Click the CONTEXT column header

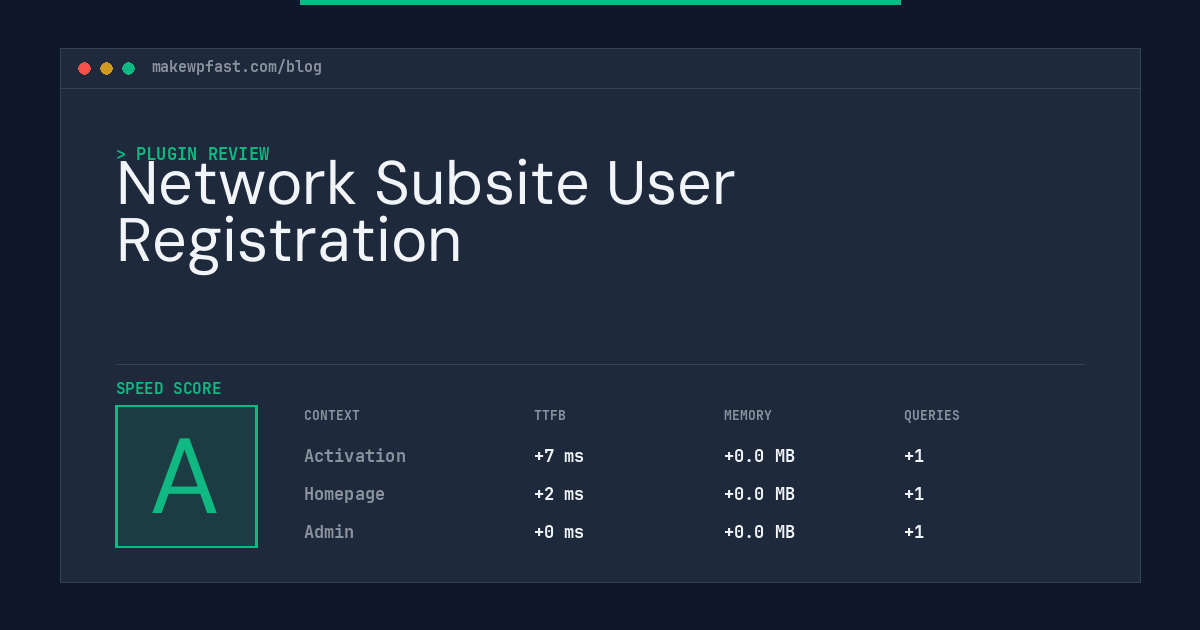pos(332,416)
